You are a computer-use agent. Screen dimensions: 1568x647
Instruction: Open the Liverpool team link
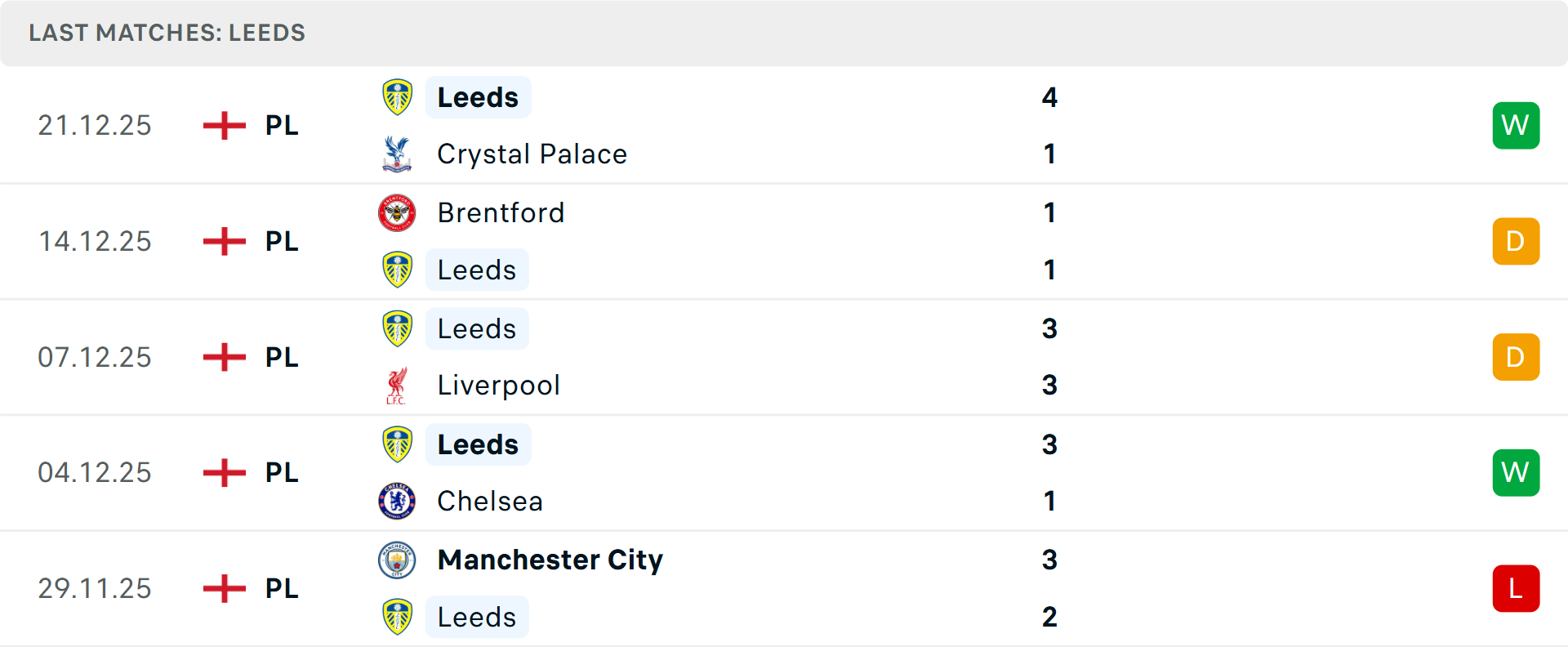point(498,386)
